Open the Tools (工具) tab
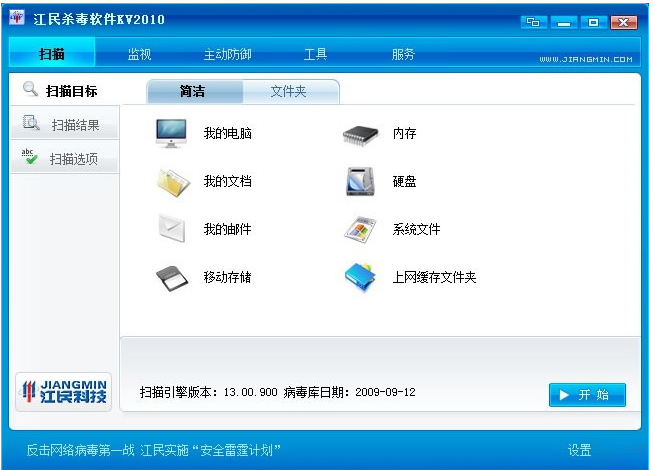The width and height of the screenshot is (653, 470). click(315, 54)
